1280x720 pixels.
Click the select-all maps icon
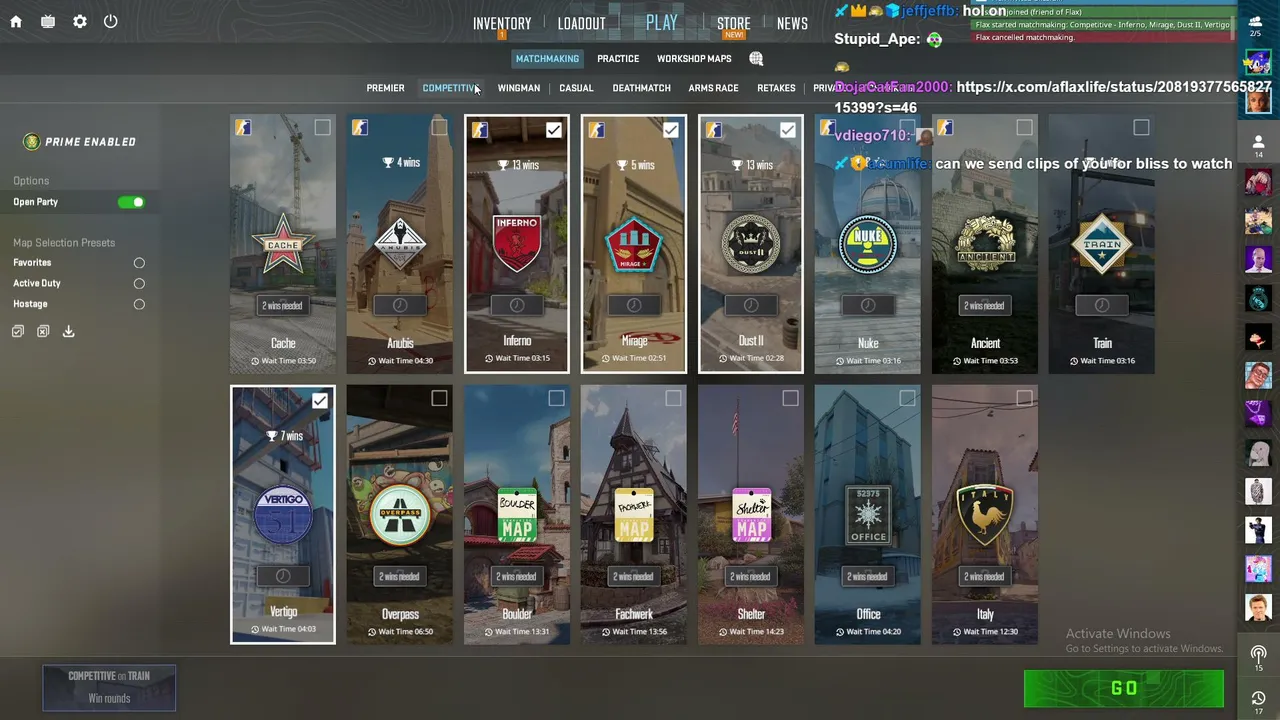[x=18, y=331]
